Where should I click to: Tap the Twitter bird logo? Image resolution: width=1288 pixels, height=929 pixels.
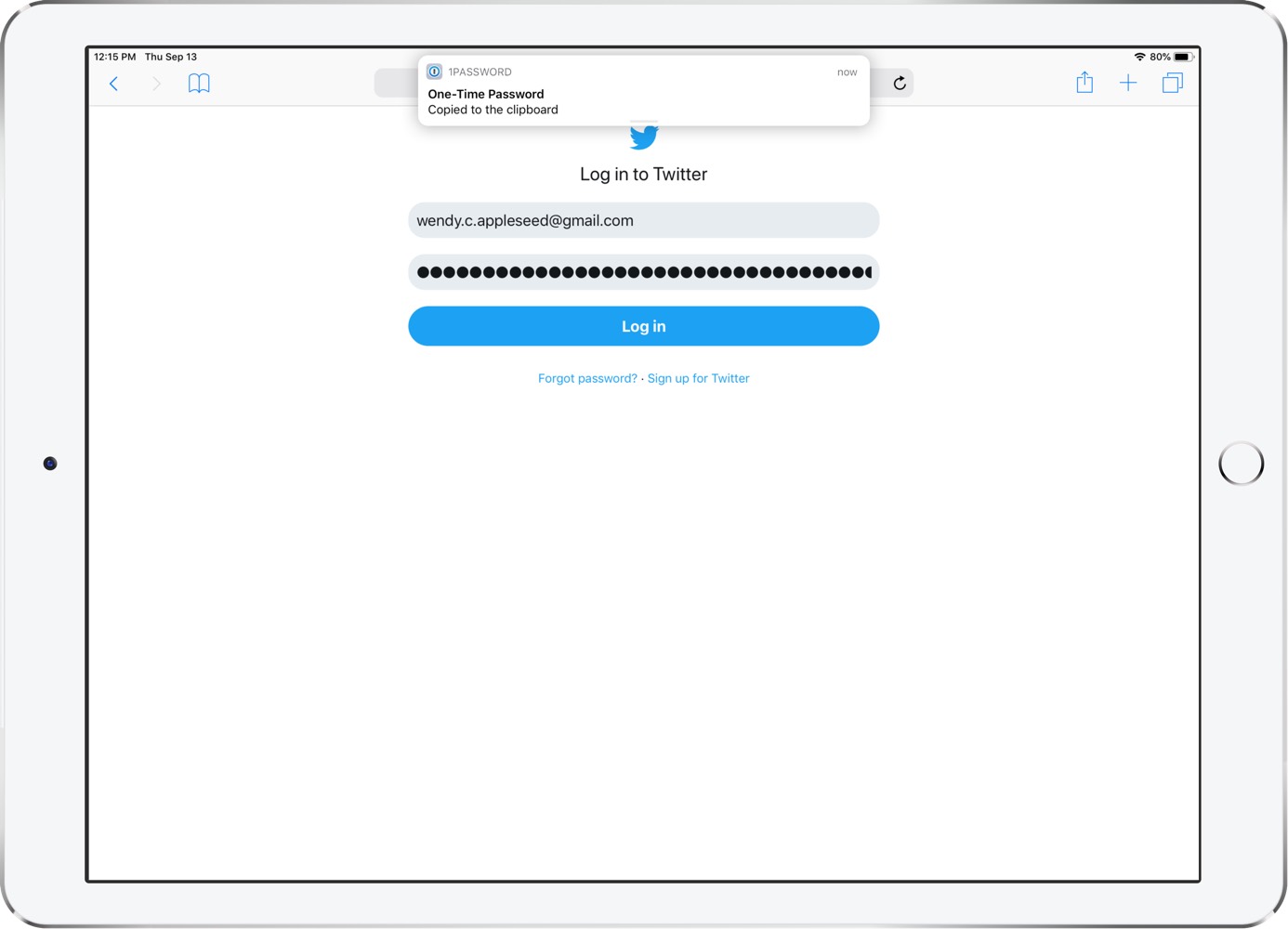click(644, 137)
